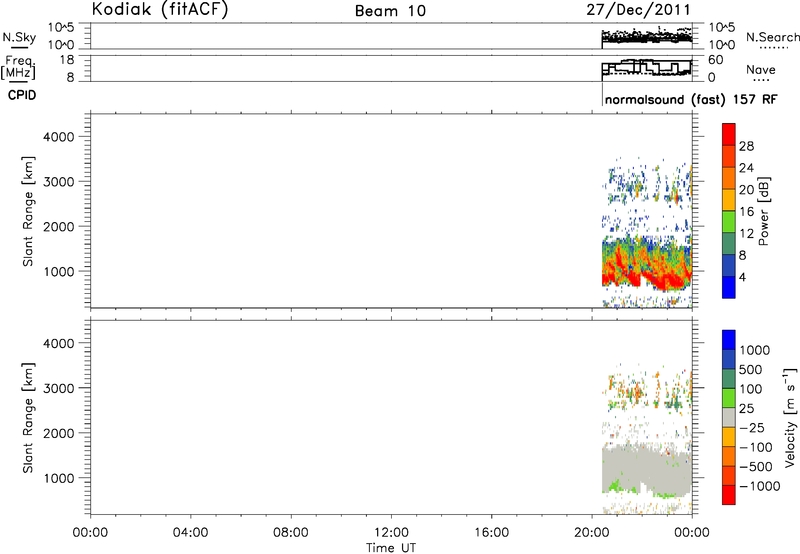Screen dimensions: 800x554
Task: Click the Power [dB] colorbar label
Action: pos(763,211)
